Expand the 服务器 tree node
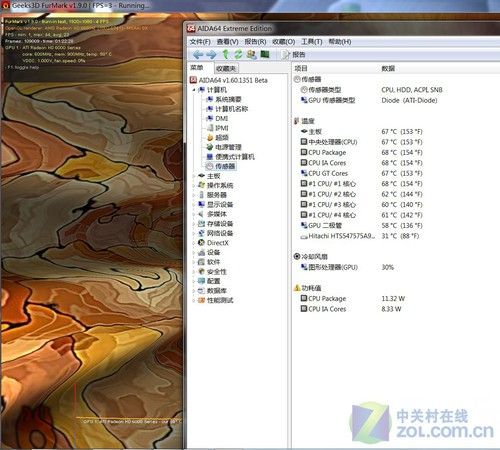Viewport: 500px width, 450px height. pos(194,195)
